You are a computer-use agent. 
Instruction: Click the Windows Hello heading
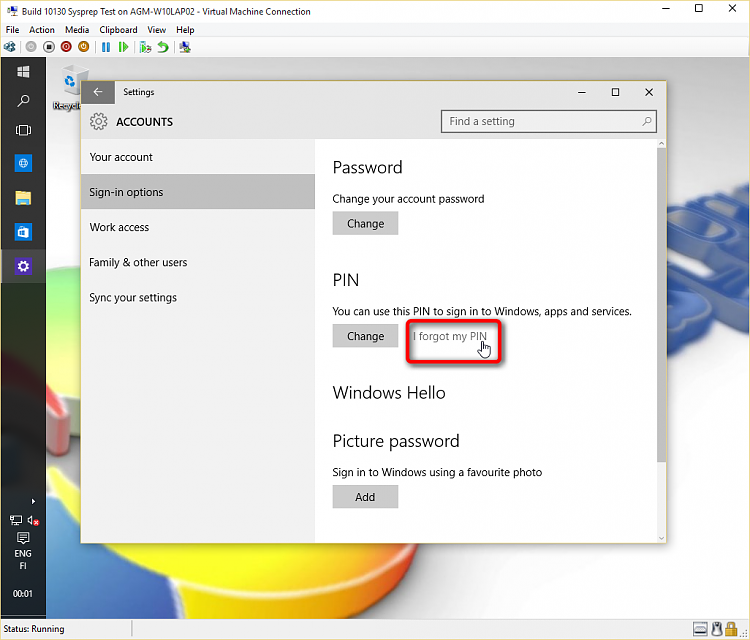pos(389,393)
